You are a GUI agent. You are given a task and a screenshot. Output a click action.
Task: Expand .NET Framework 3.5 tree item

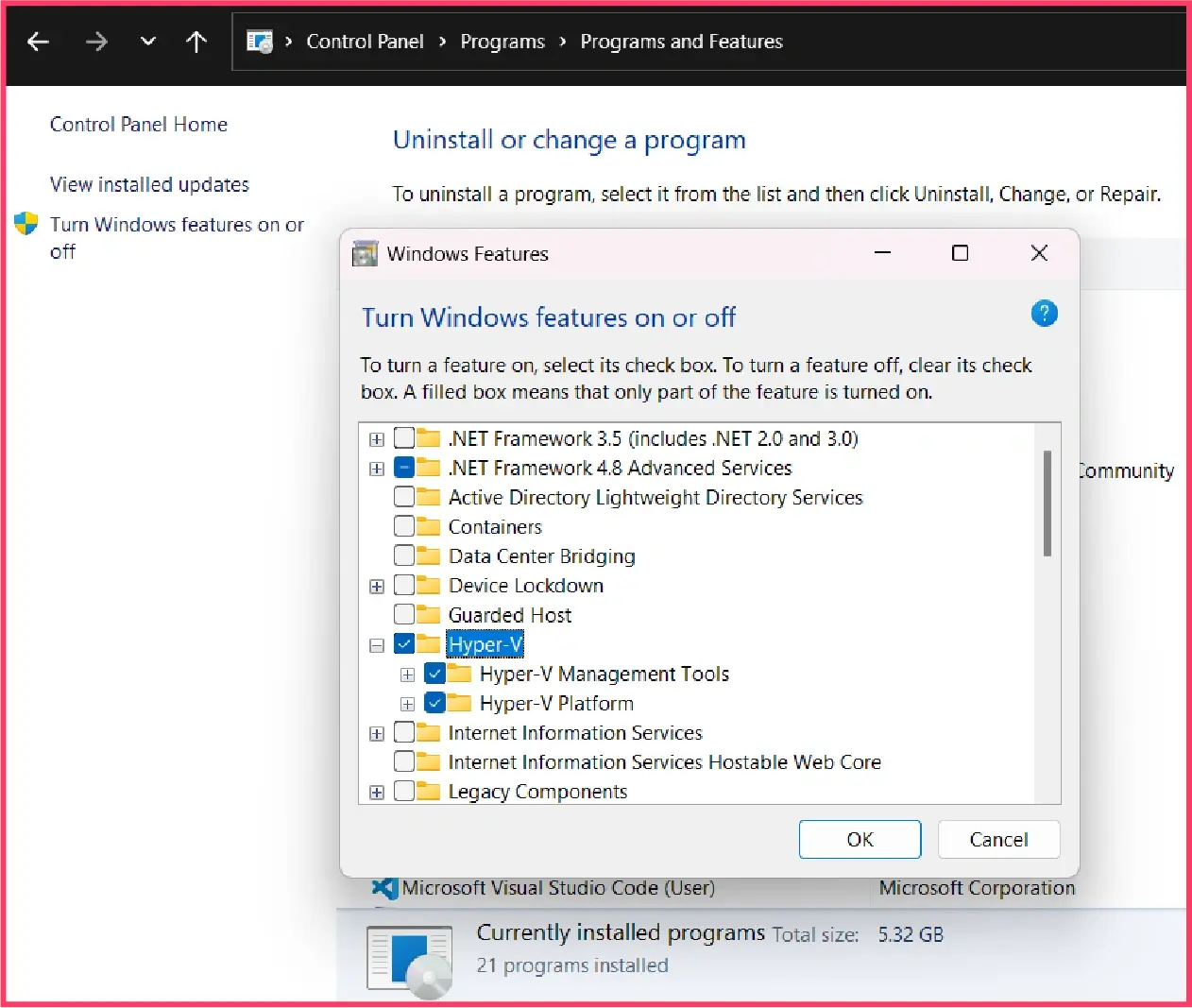(376, 438)
